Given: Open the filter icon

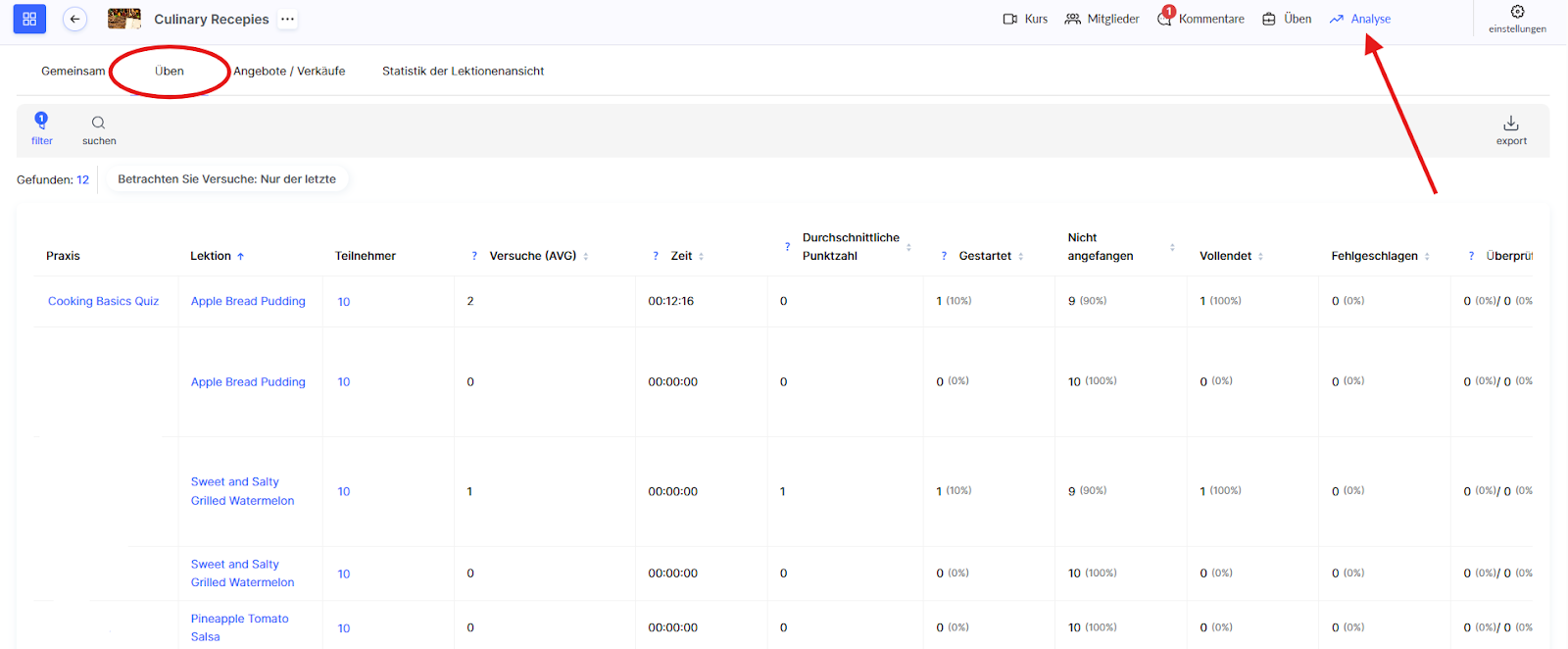Looking at the screenshot, I should click(x=41, y=127).
